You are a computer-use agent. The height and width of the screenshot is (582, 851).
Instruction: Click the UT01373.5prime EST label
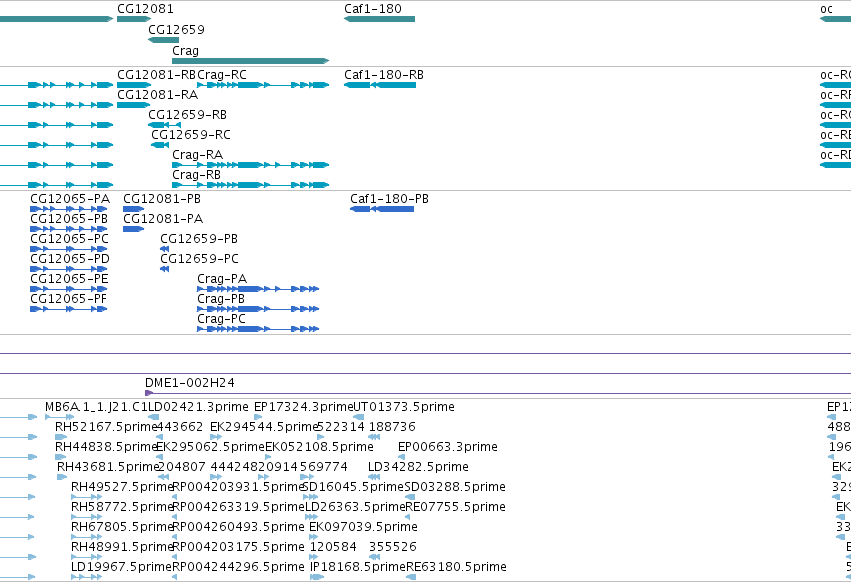(x=404, y=407)
